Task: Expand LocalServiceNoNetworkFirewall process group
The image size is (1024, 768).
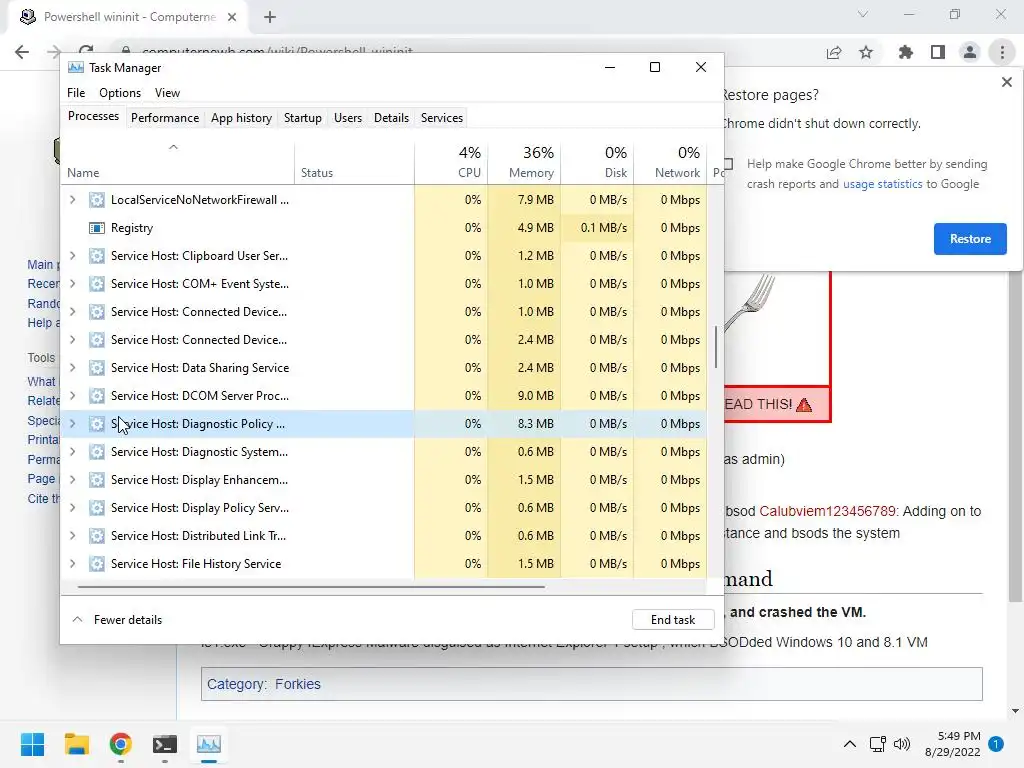Action: click(x=72, y=200)
